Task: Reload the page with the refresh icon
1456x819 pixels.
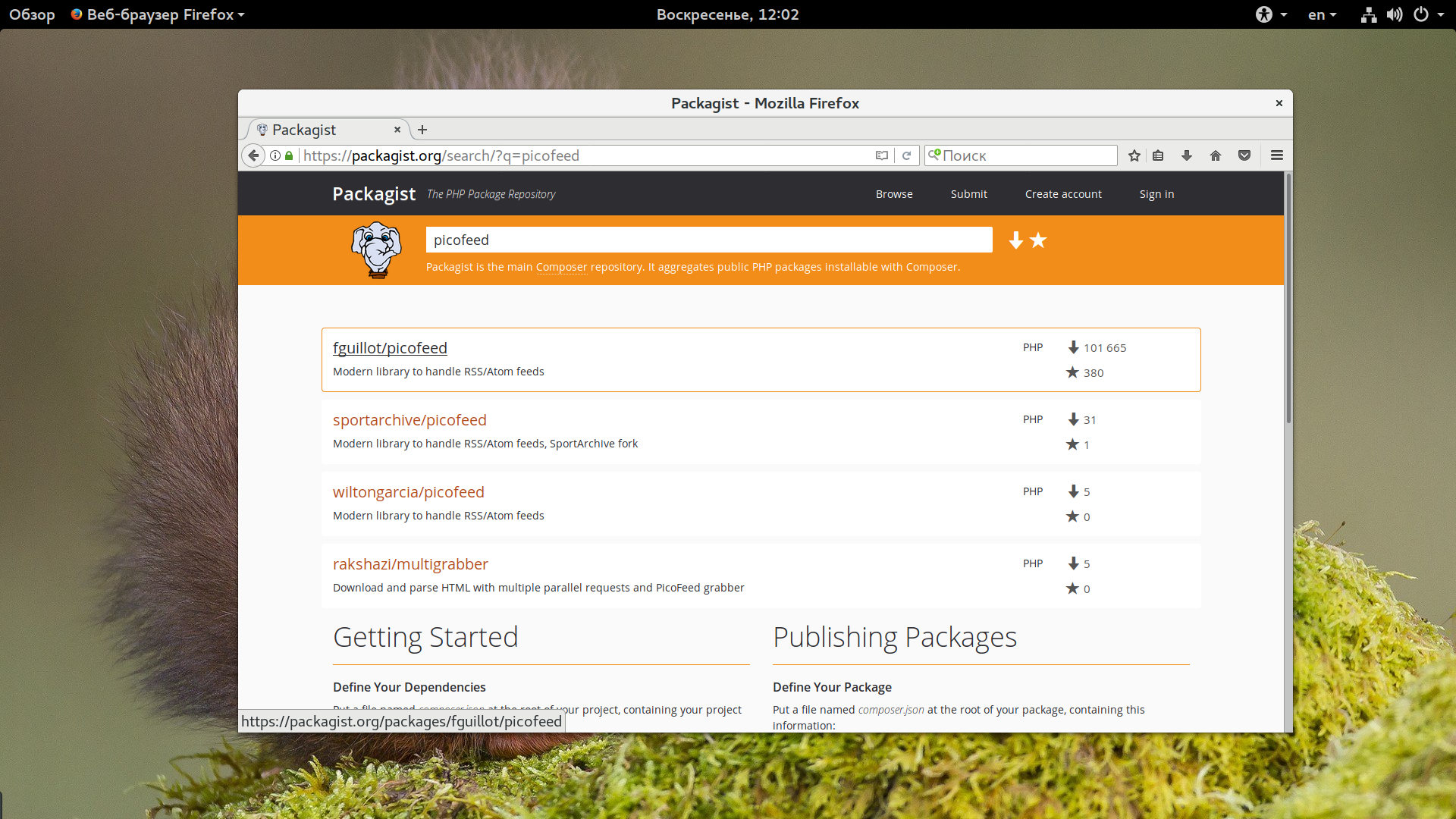Action: 906,155
